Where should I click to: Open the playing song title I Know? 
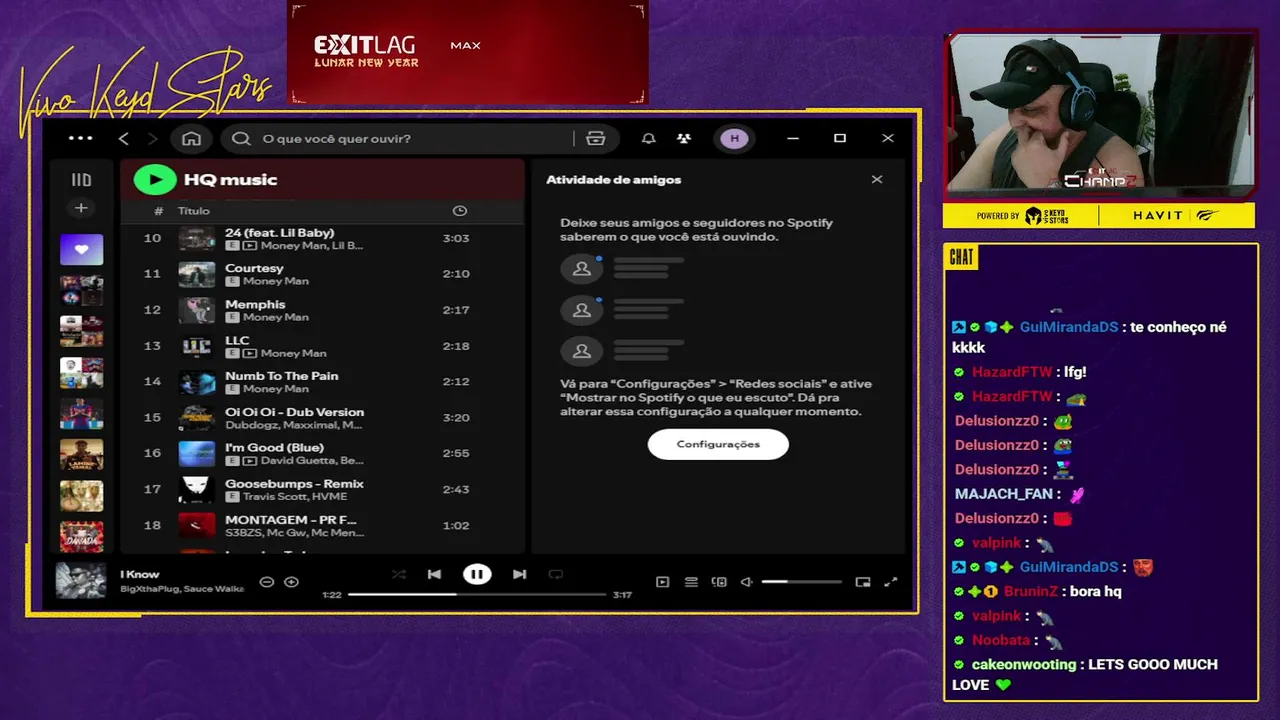[x=140, y=574]
